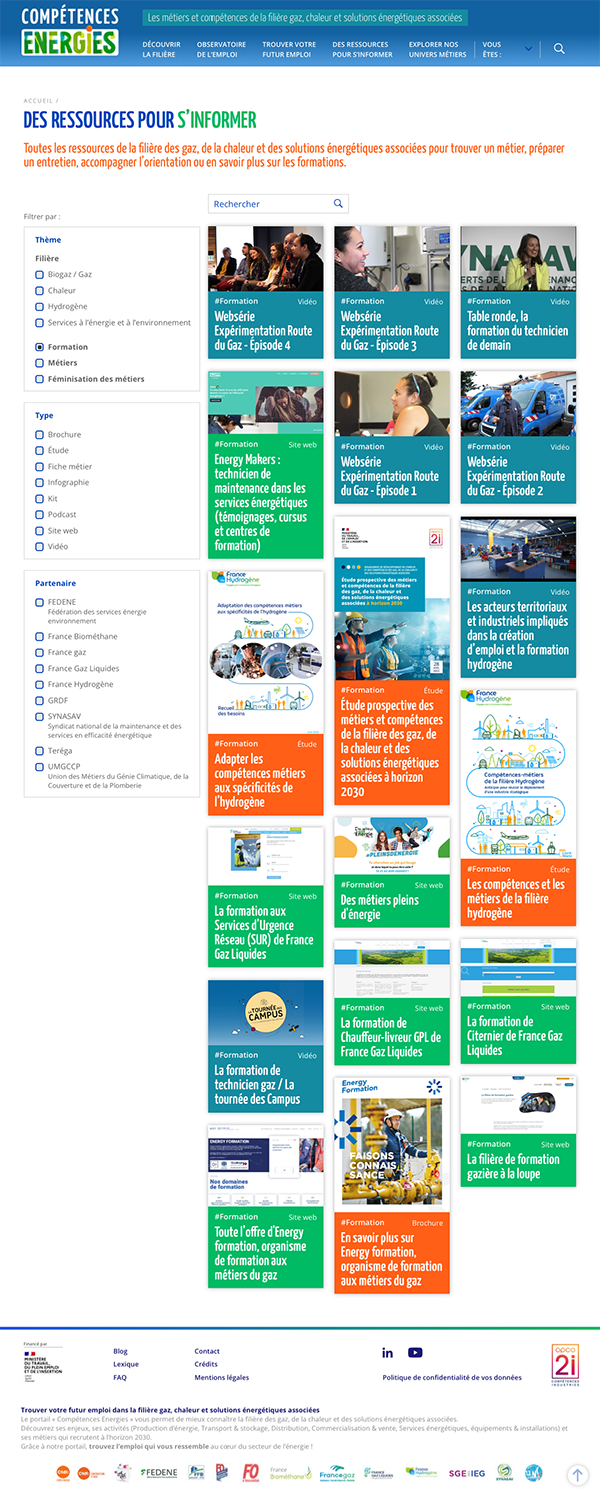This screenshot has width=600, height=1493.
Task: Select the Métiers theme checkbox
Action: point(40,363)
